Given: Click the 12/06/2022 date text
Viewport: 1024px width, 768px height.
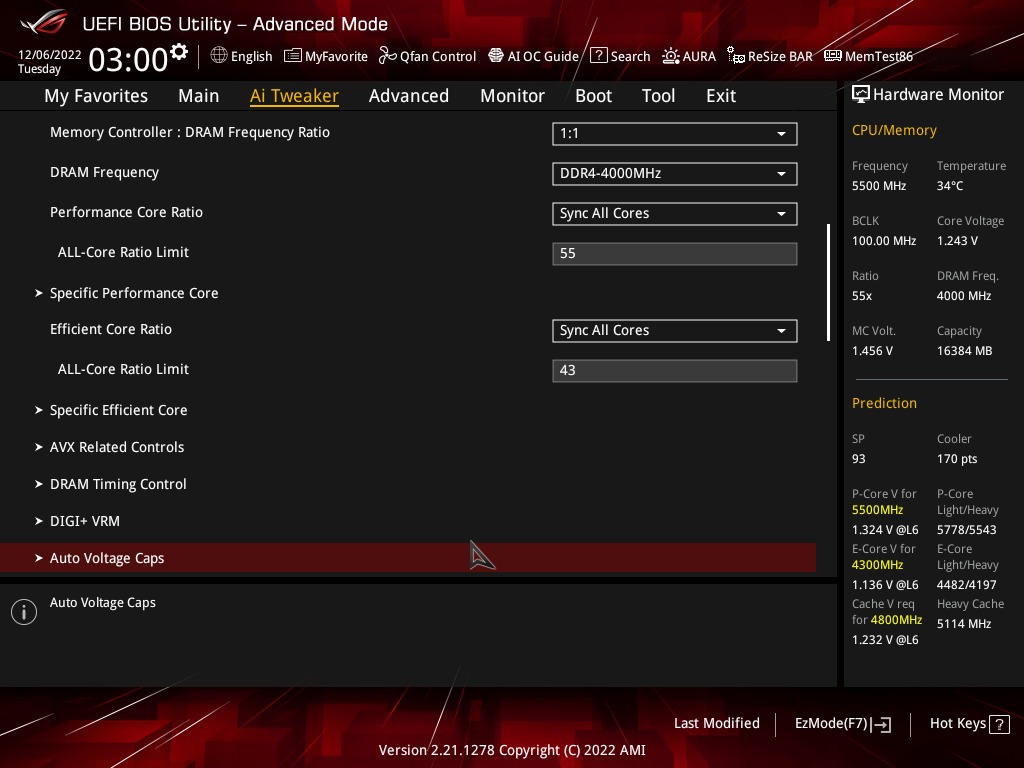Looking at the screenshot, I should 50,54.
